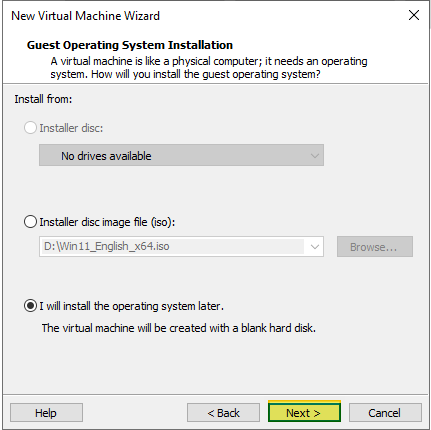
Task: Click the "Installer disc image file (iso):" label text
Action: [107, 222]
